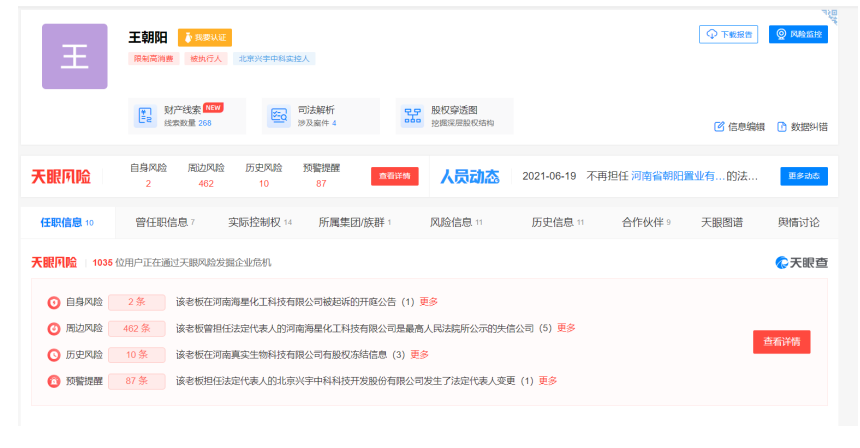
Task: Open the 股权穿透图 equity chart icon
Action: tap(412, 116)
